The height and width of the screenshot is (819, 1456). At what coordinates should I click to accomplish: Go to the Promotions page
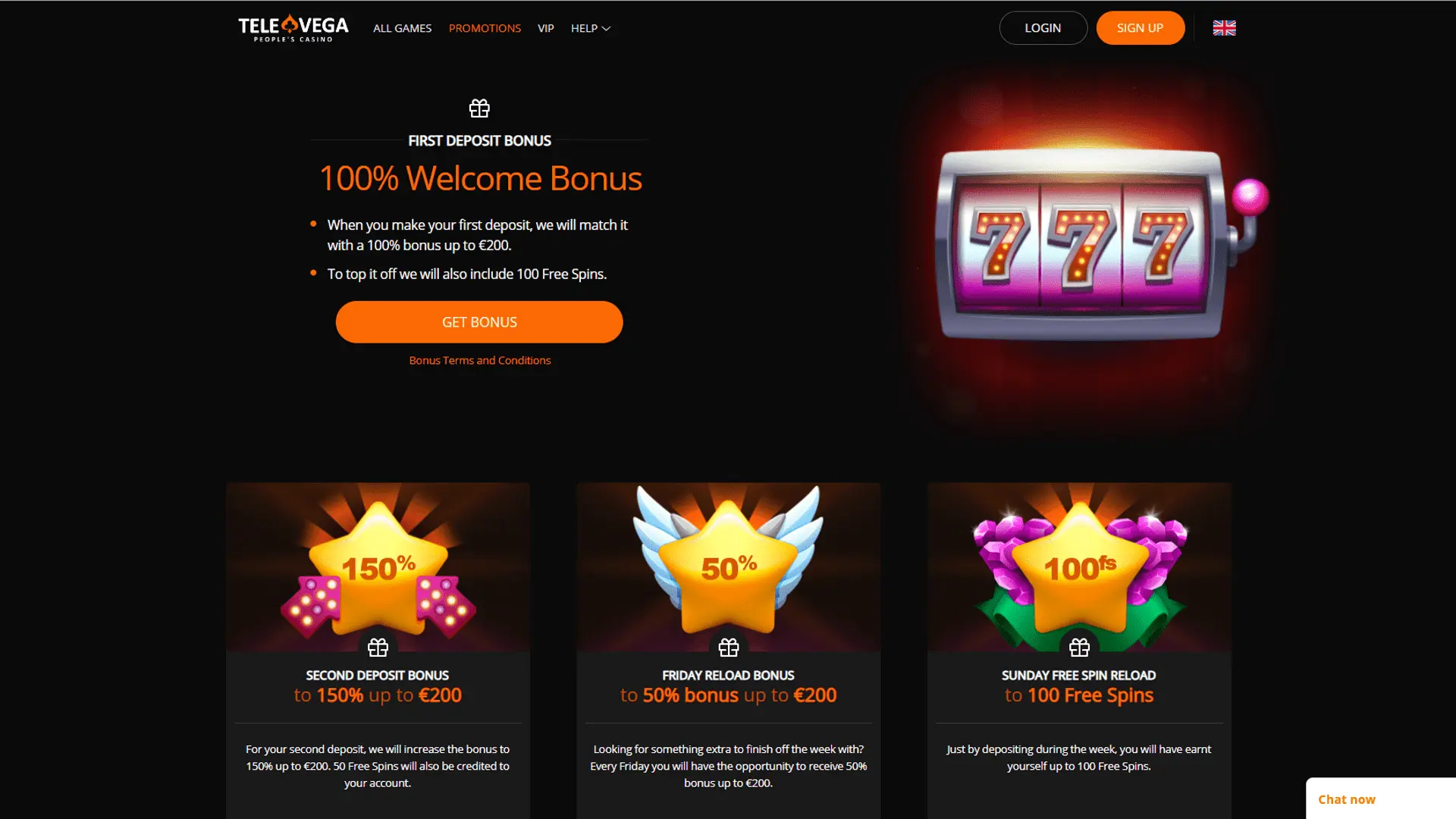485,28
